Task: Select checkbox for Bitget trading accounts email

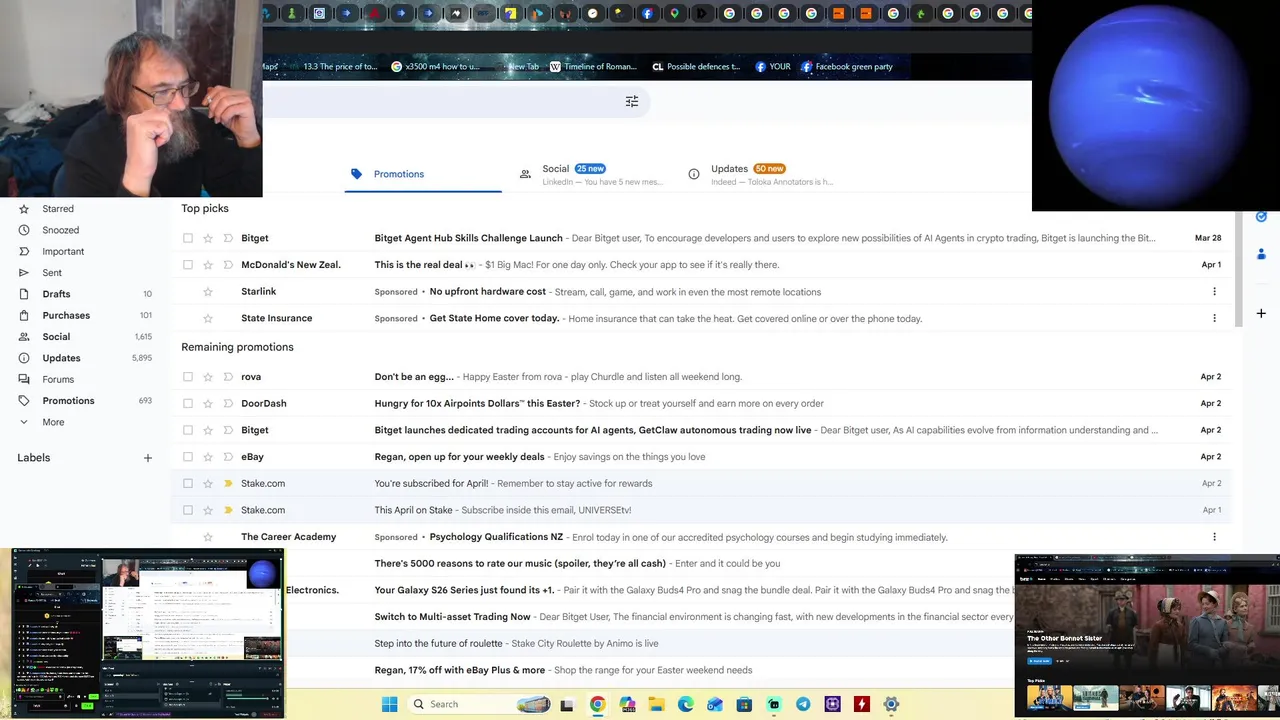Action: [188, 430]
